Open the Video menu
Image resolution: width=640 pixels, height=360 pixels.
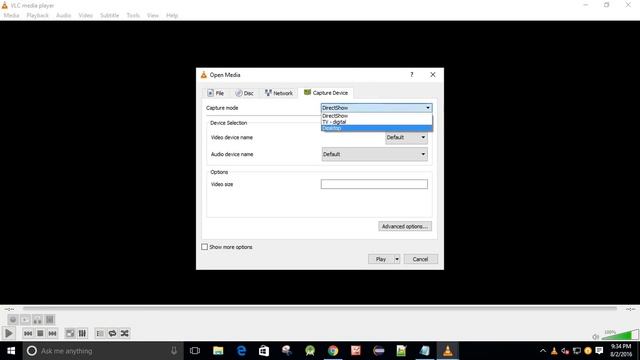pos(86,16)
